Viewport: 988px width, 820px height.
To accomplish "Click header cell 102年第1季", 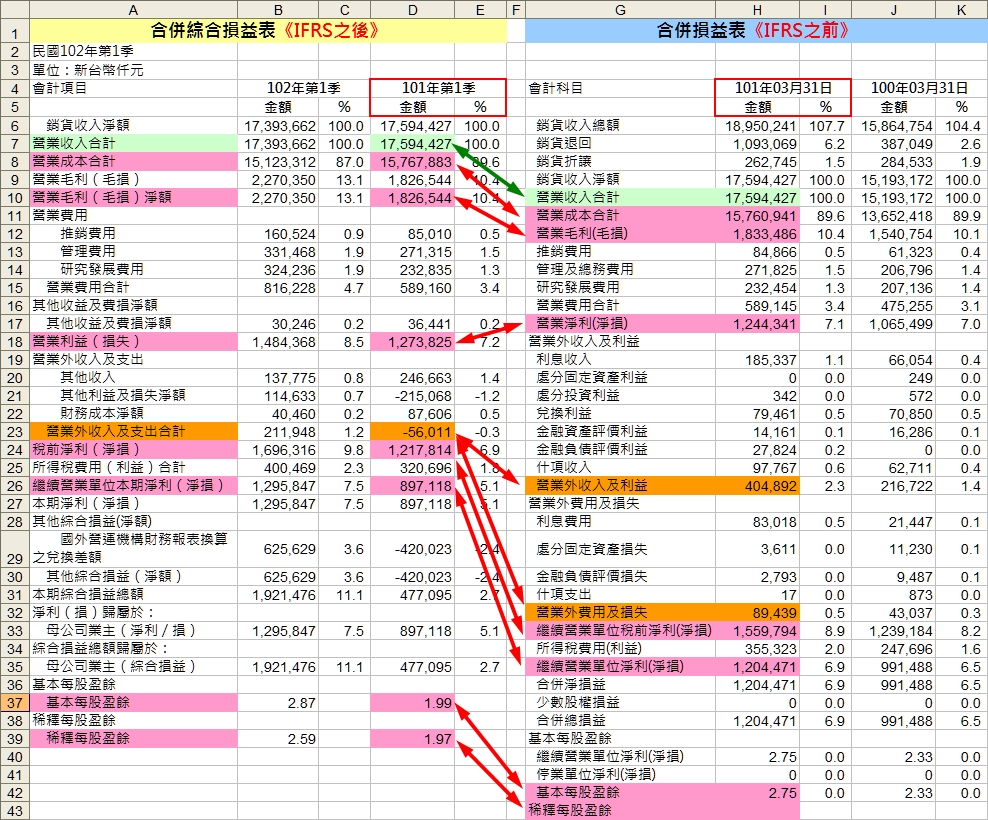I will point(304,88).
